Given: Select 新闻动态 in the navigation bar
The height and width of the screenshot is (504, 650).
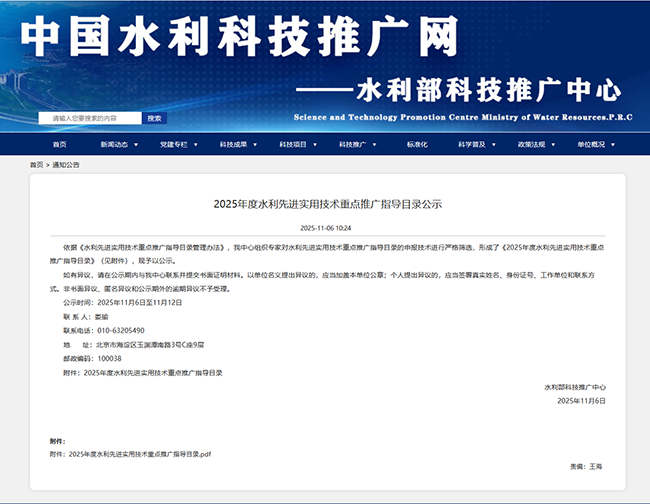Looking at the screenshot, I should coord(114,144).
